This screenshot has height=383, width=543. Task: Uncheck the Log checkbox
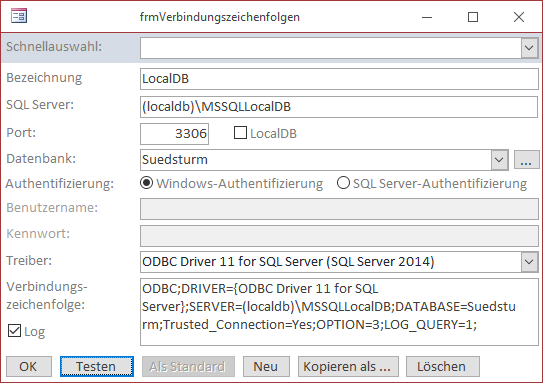click(x=14, y=331)
